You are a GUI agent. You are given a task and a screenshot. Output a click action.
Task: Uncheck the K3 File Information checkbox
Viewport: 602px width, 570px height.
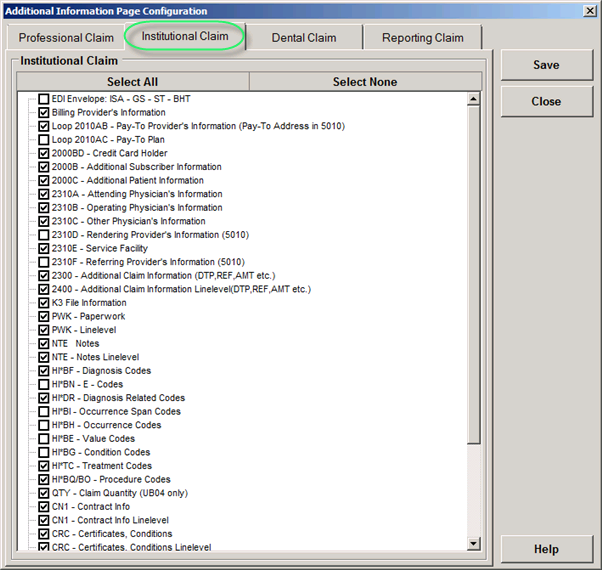43,303
